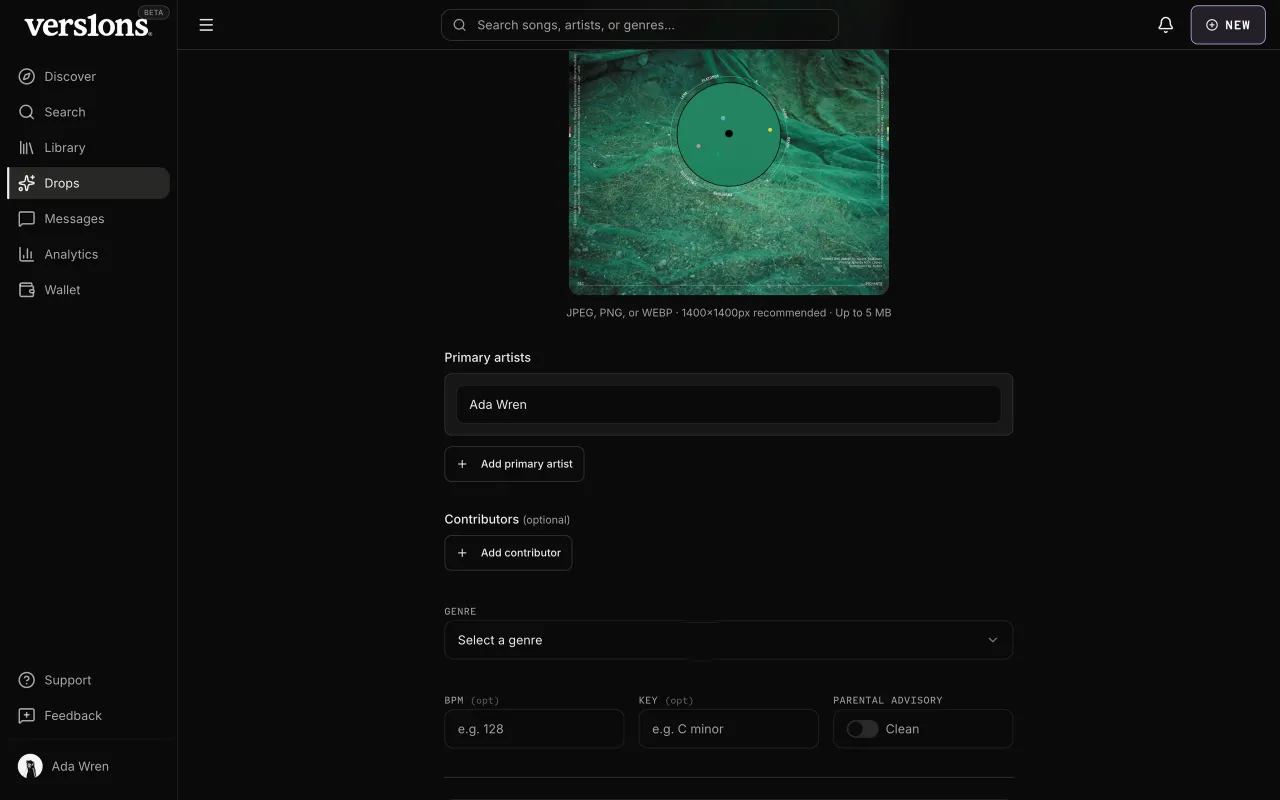Open the Feedback link

88,716
